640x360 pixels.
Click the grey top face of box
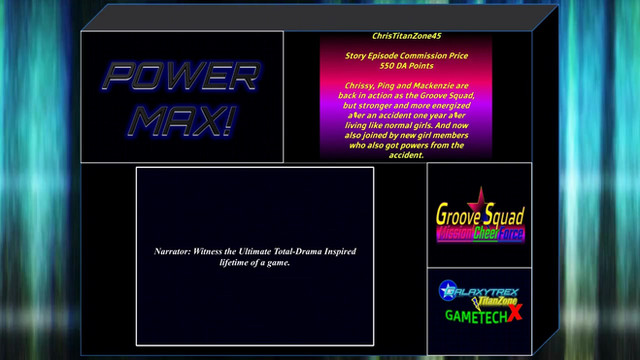click(319, 18)
